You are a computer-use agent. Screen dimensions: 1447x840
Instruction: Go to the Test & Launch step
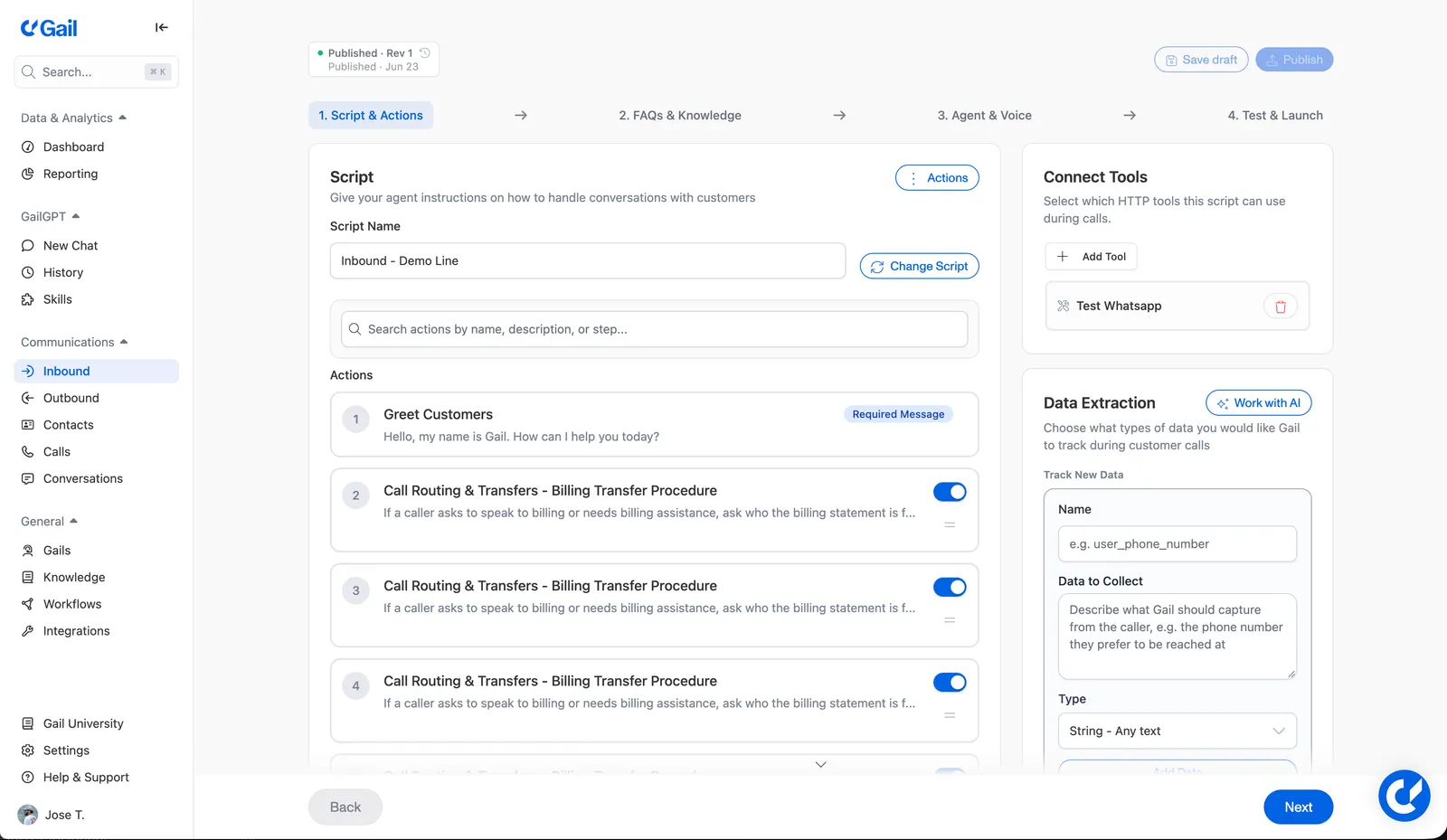[1275, 116]
